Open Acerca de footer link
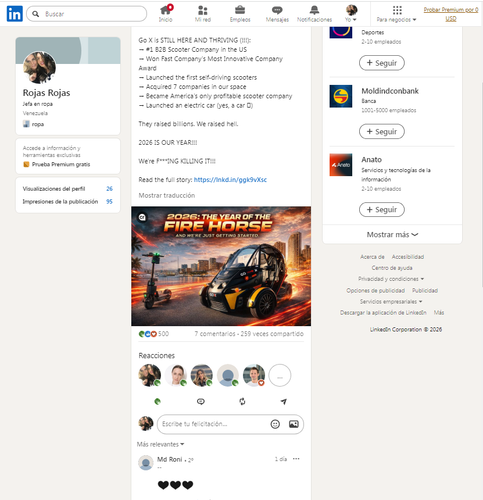Viewport: 483px width, 500px height. pos(372,257)
